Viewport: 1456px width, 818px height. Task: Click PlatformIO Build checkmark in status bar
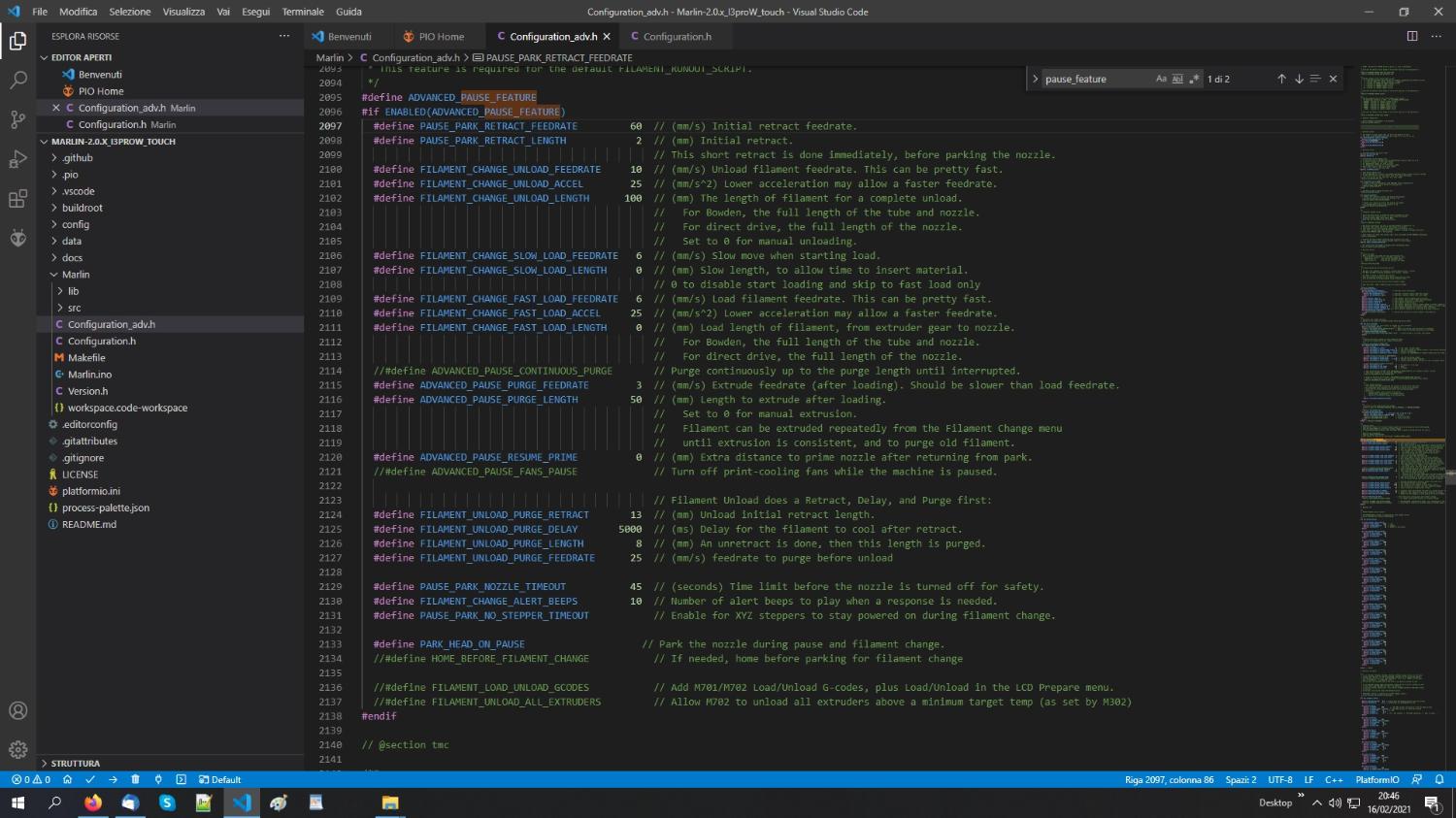tap(90, 779)
